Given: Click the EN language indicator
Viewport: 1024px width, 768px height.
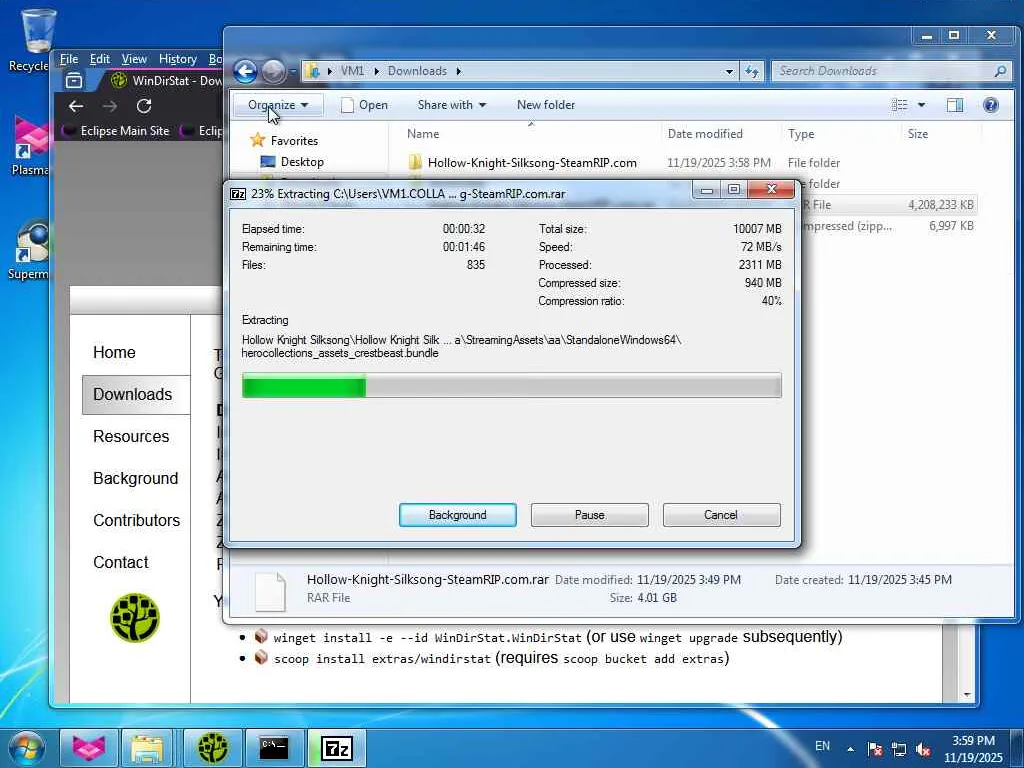Looking at the screenshot, I should (822, 746).
